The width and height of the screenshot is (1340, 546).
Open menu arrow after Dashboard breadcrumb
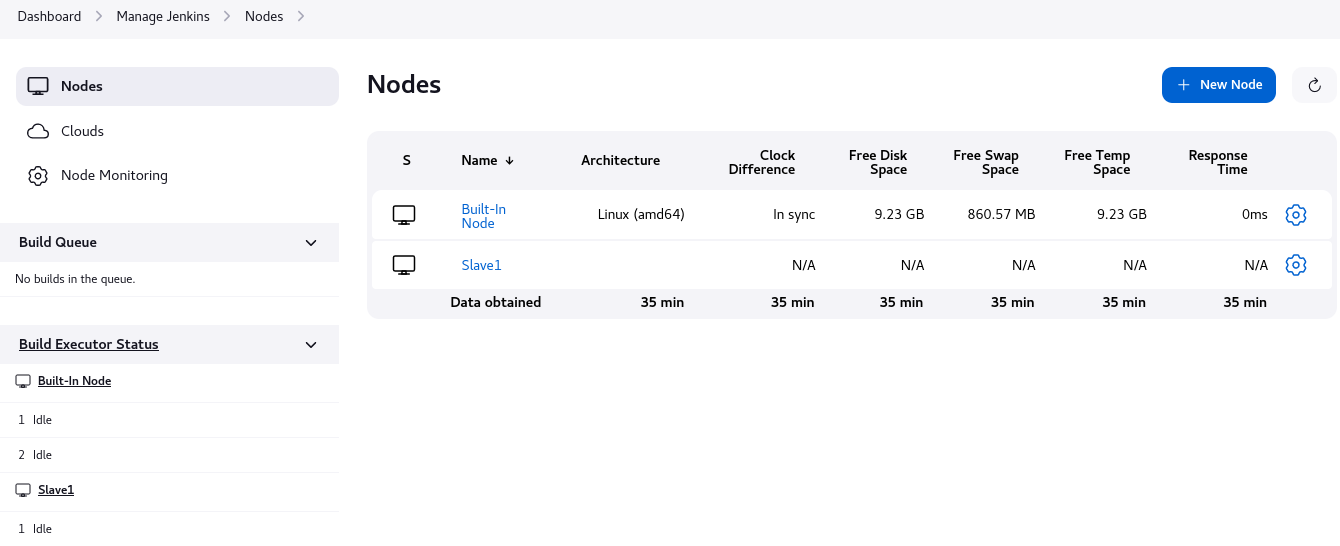pyautogui.click(x=99, y=16)
